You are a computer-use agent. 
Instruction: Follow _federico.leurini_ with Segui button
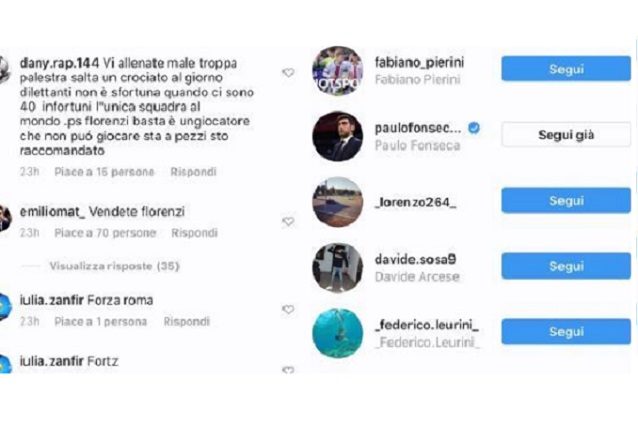566,331
